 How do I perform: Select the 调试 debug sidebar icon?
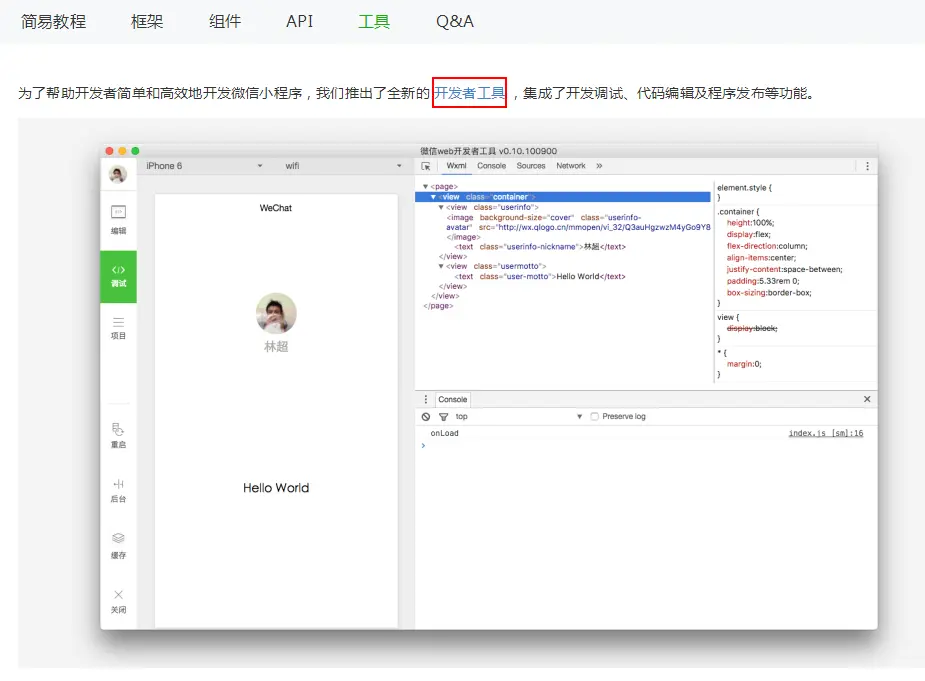click(119, 276)
